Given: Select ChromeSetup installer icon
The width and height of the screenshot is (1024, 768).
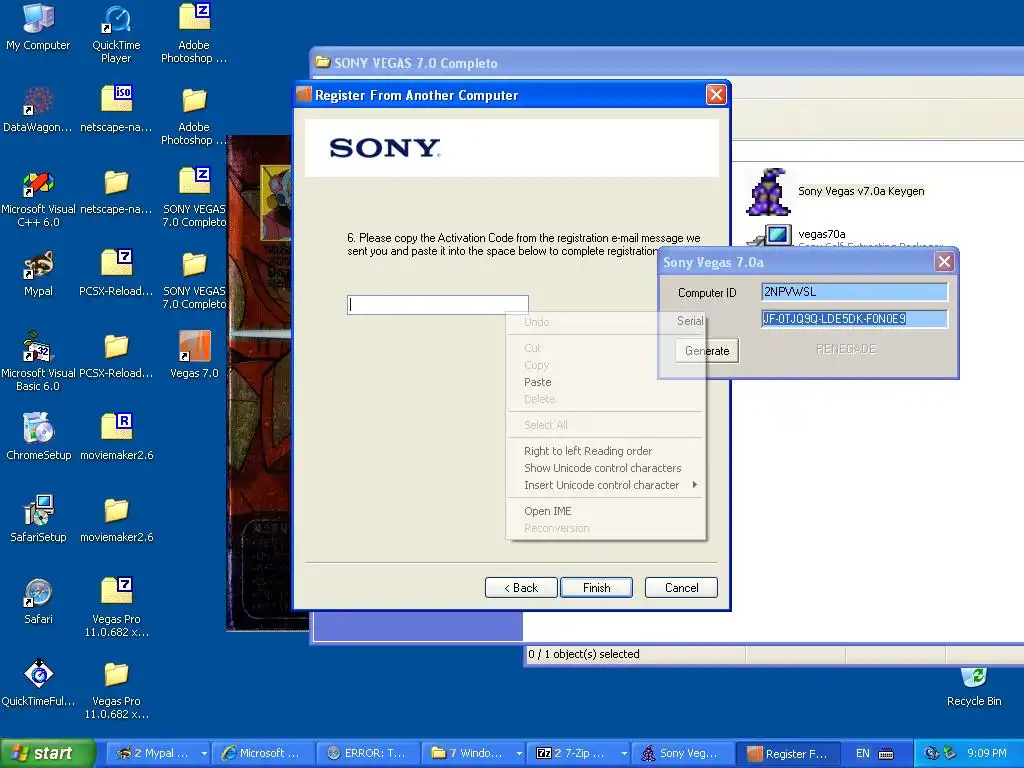Looking at the screenshot, I should [38, 436].
